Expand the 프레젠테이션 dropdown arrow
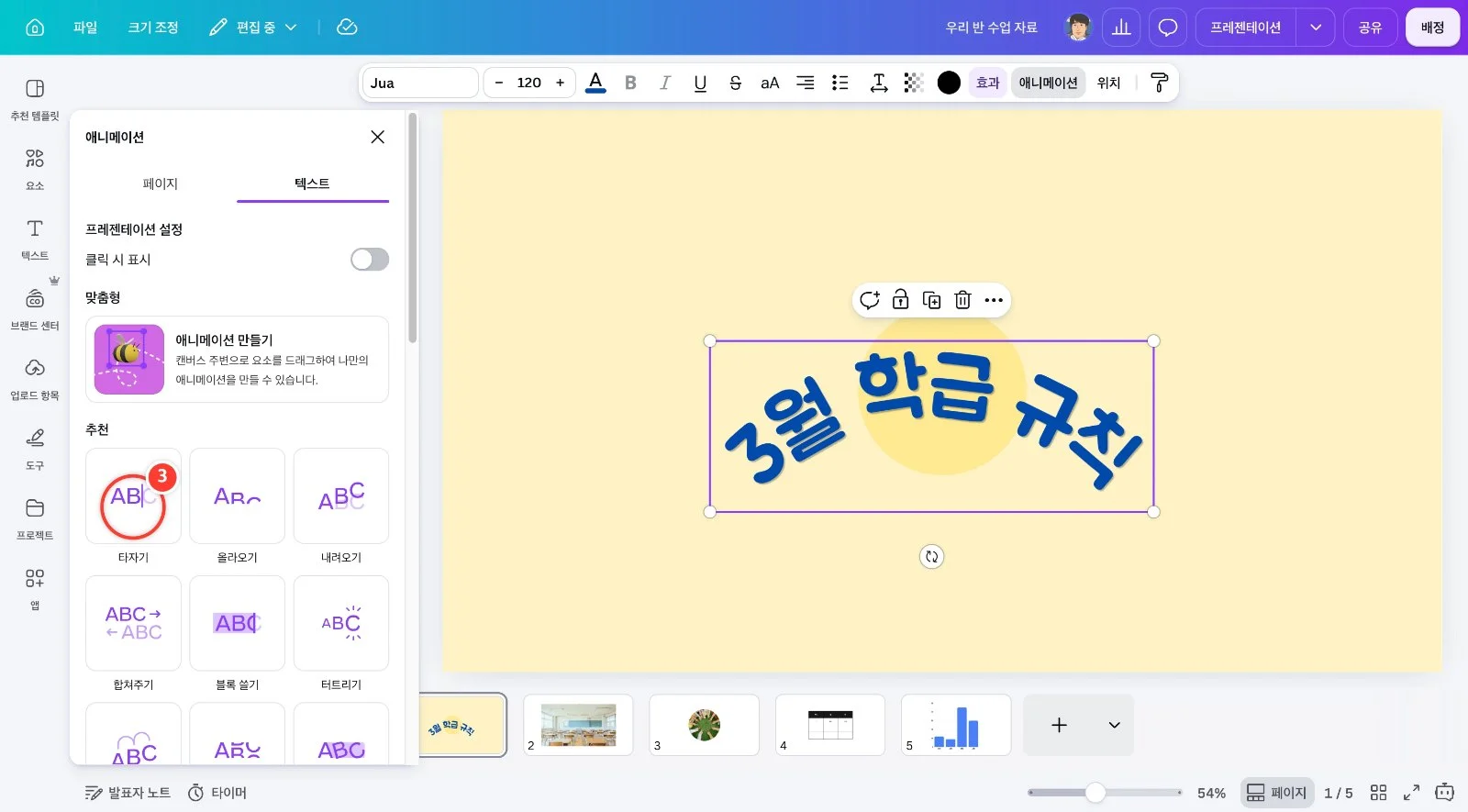Image resolution: width=1468 pixels, height=812 pixels. [1315, 28]
